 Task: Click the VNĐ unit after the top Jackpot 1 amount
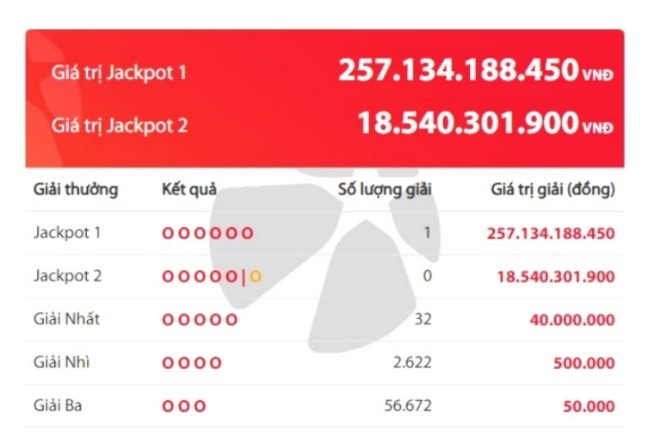click(597, 74)
